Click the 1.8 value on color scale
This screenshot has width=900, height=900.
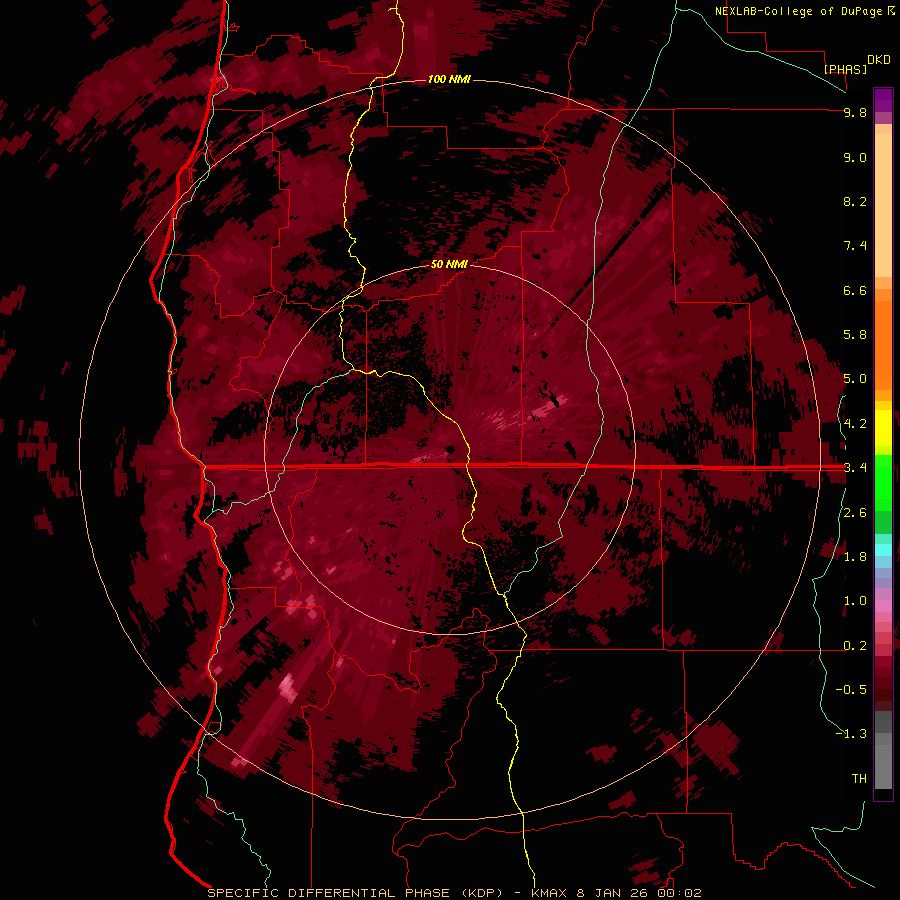coord(855,557)
